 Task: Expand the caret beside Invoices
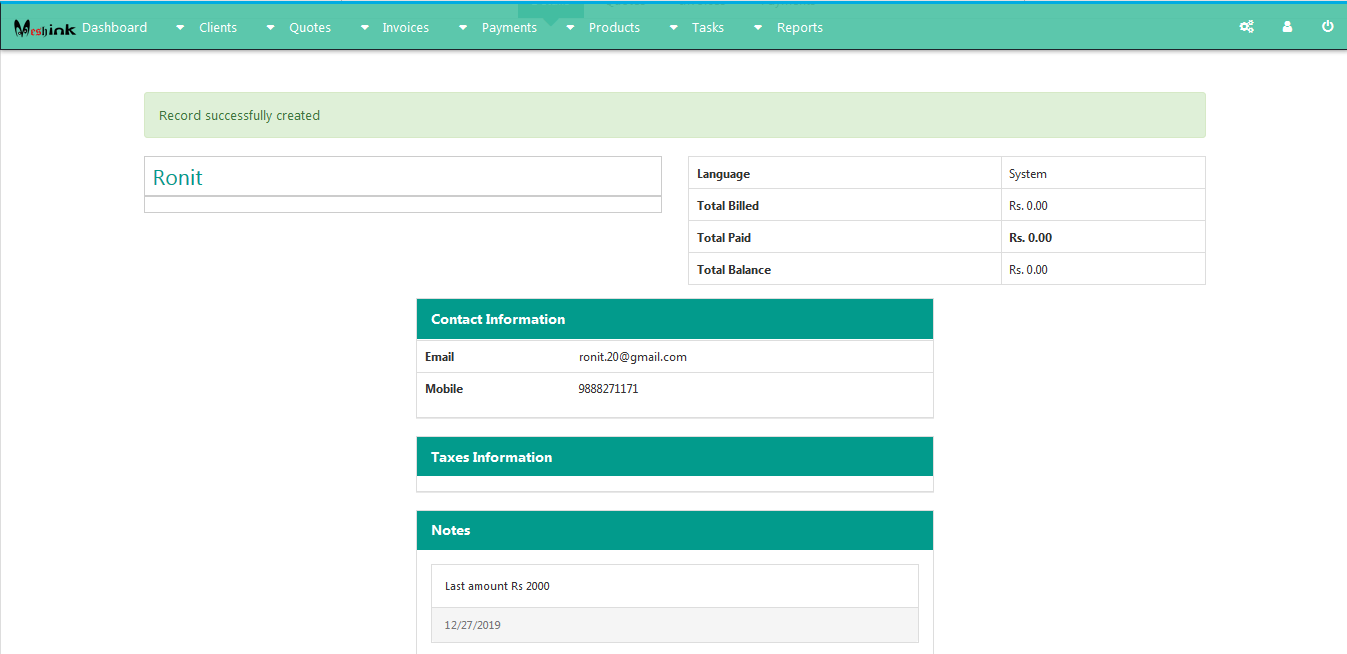tap(363, 28)
